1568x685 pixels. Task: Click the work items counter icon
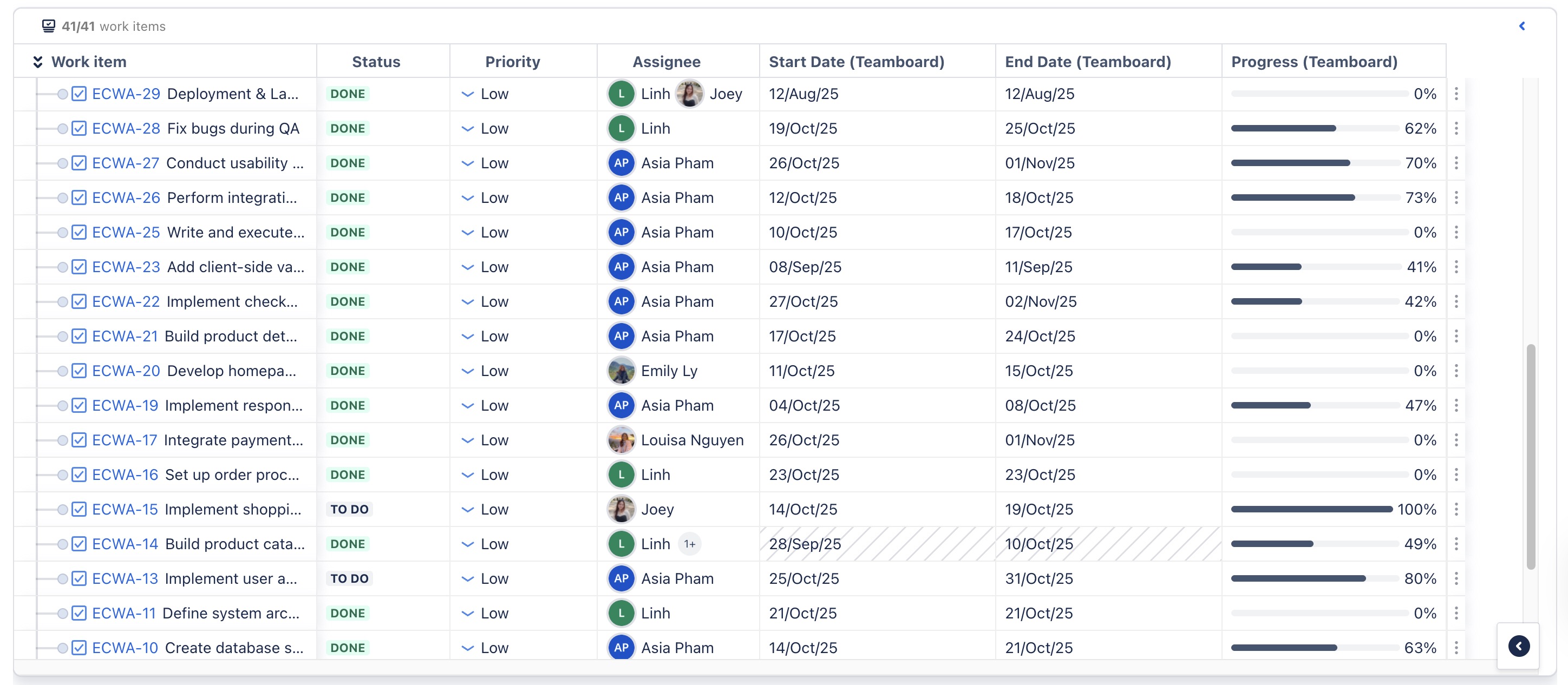(x=48, y=26)
